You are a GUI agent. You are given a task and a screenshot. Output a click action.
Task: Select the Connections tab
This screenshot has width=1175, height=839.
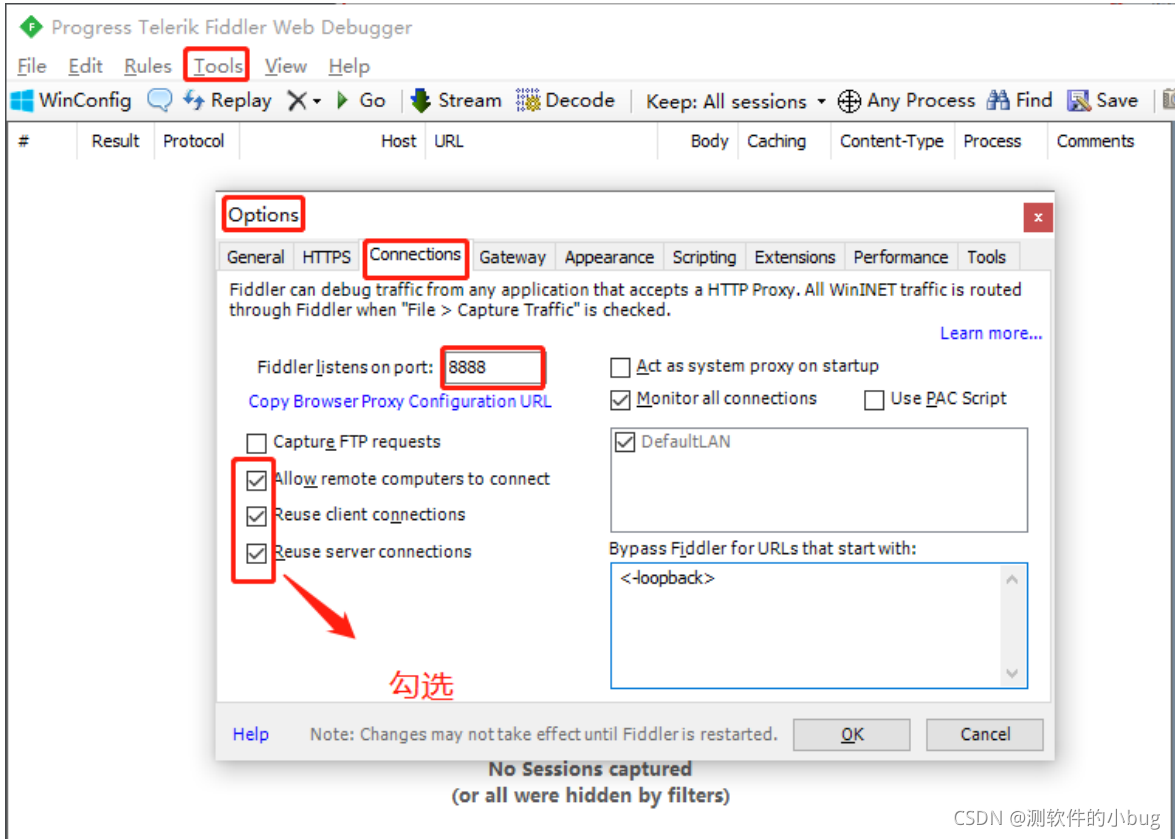(x=415, y=255)
